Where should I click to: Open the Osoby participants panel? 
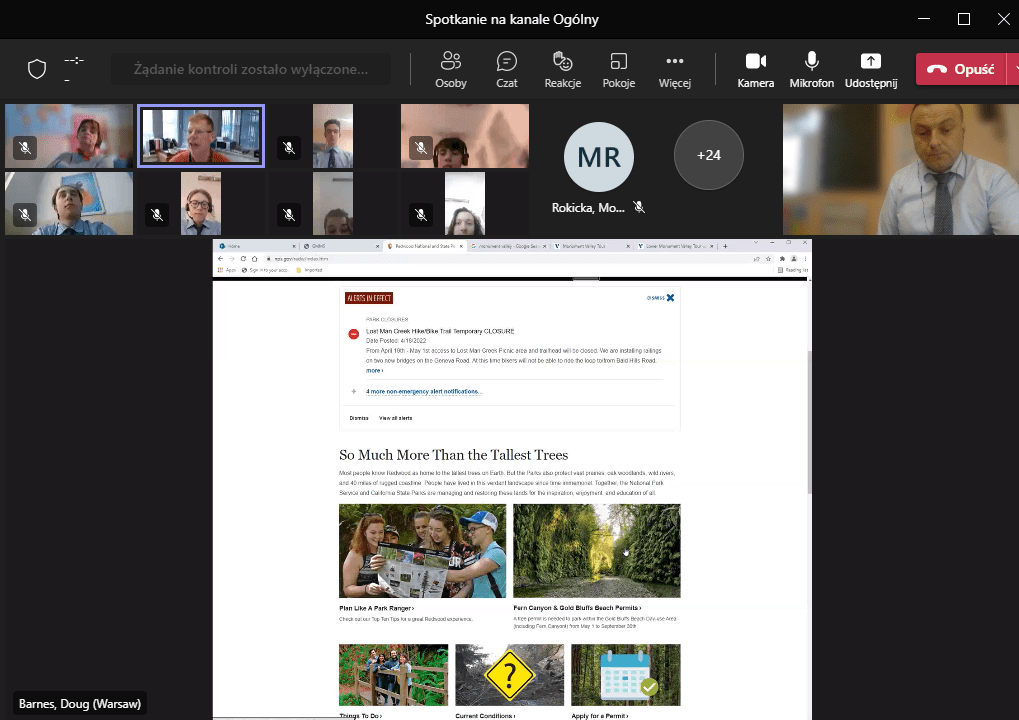tap(450, 69)
